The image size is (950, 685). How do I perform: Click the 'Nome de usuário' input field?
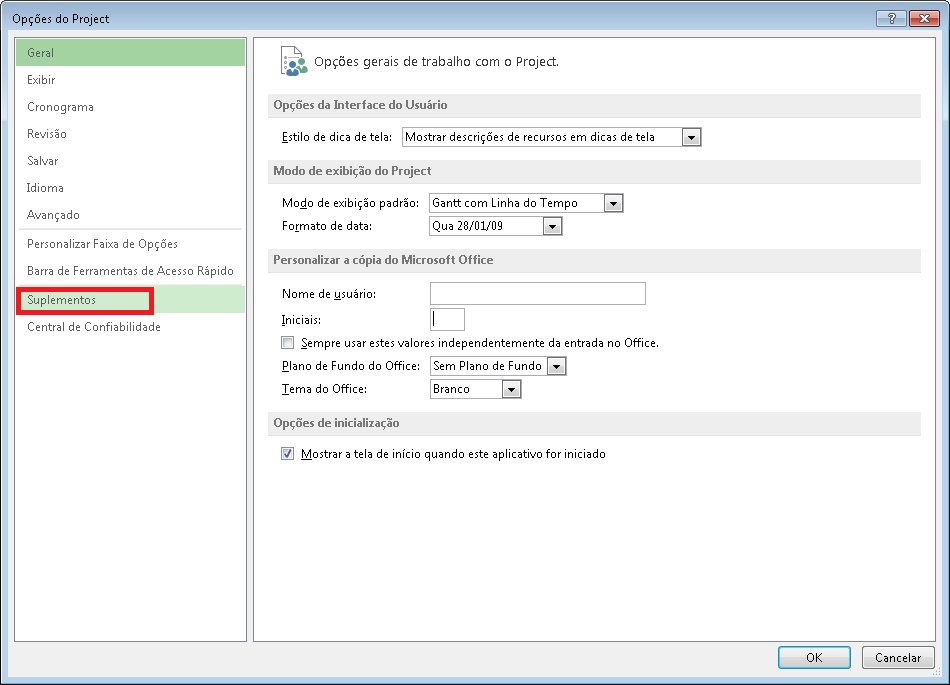pyautogui.click(x=537, y=293)
